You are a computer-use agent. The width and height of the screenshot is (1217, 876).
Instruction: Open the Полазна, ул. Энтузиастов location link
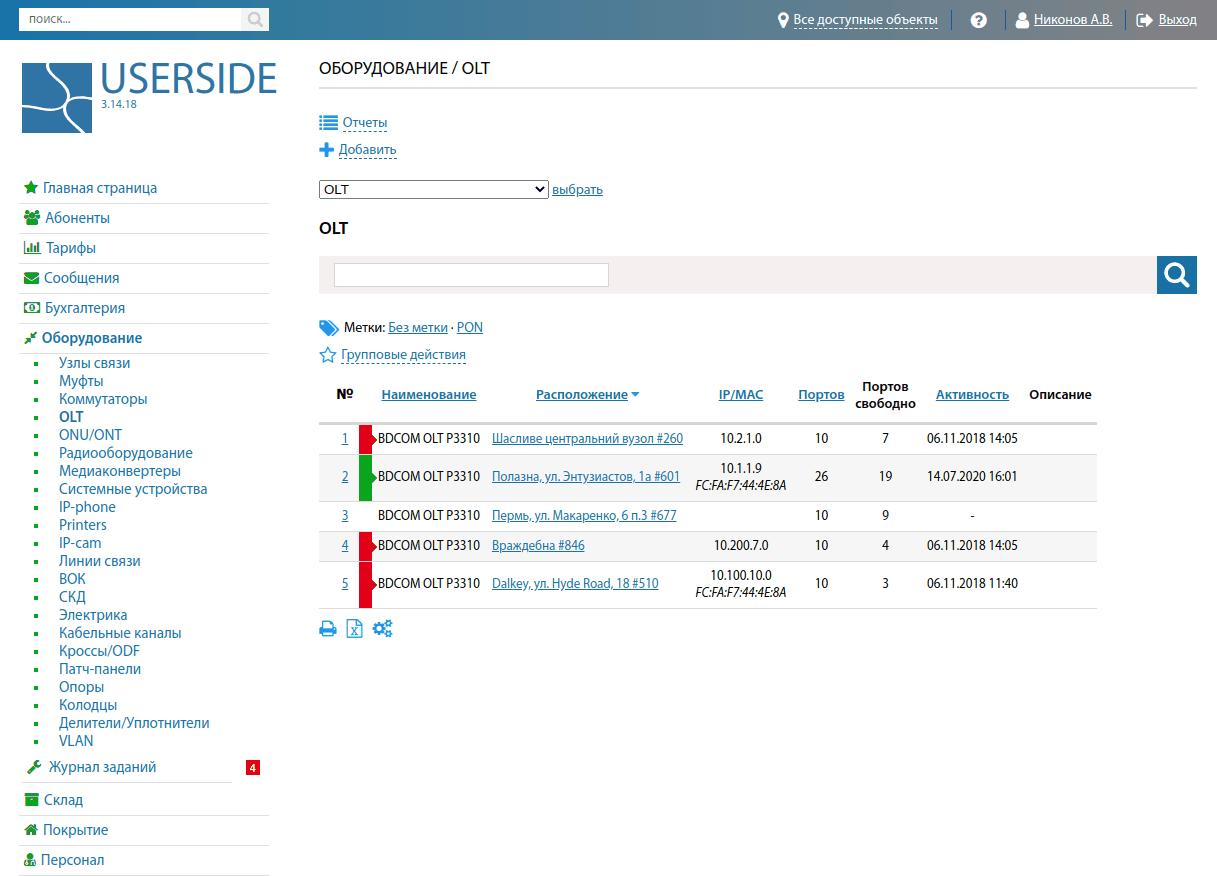[x=585, y=476]
